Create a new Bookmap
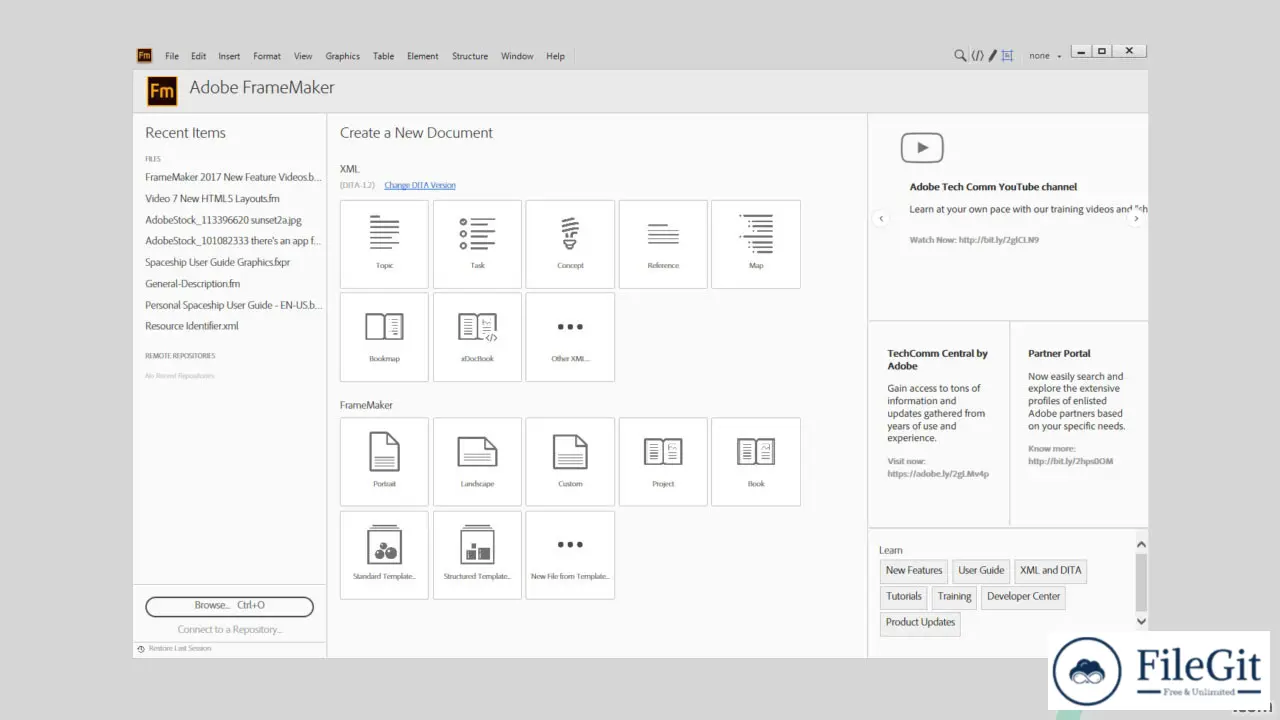 (384, 337)
